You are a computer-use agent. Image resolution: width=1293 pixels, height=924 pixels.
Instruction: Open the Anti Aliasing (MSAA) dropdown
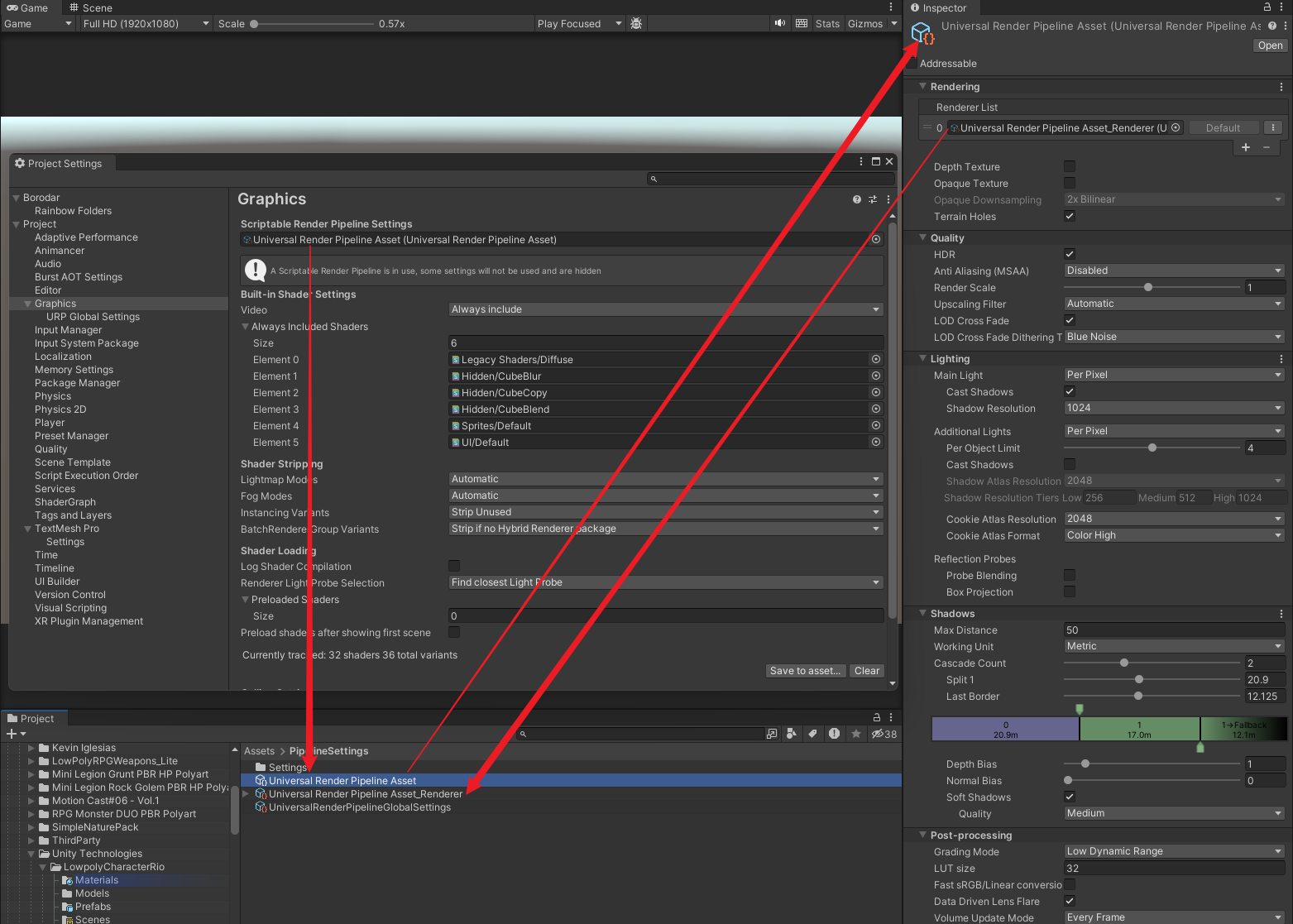coord(1174,270)
